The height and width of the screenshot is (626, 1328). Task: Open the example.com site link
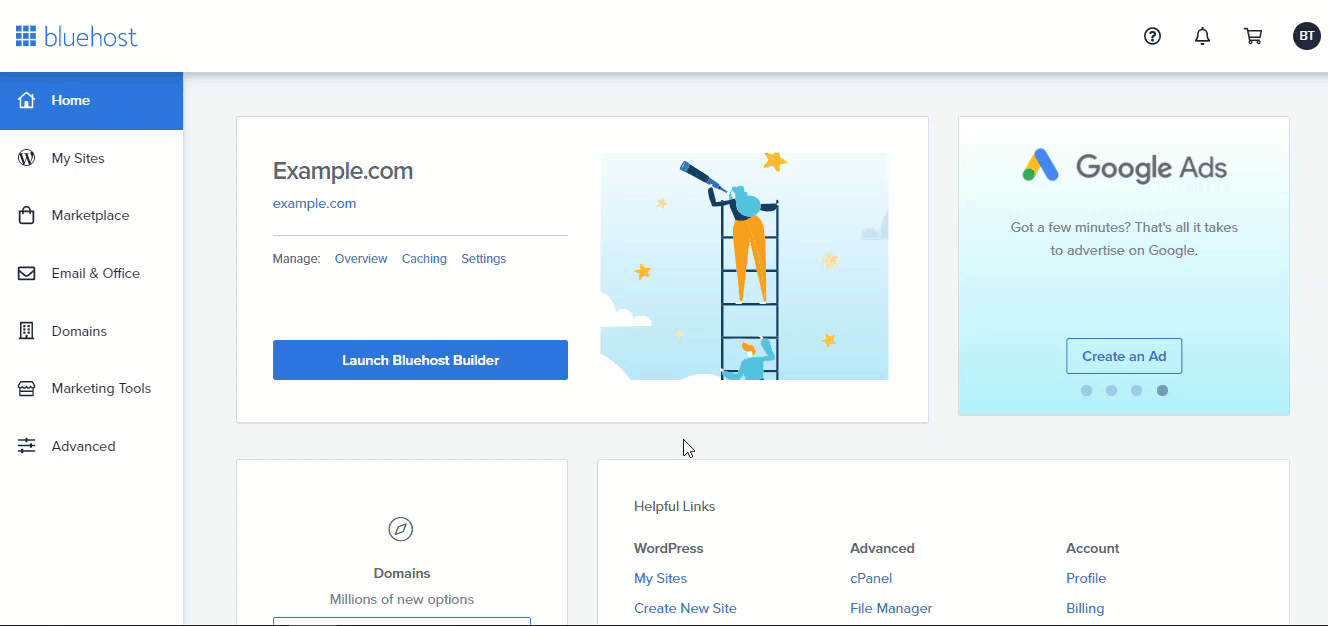coord(314,203)
